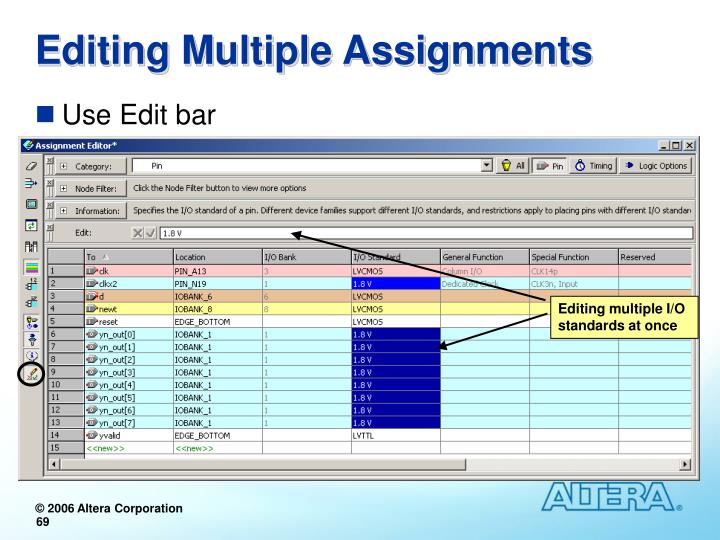Click the numbered node icon labeled 12
The image size is (720, 540).
point(32,284)
